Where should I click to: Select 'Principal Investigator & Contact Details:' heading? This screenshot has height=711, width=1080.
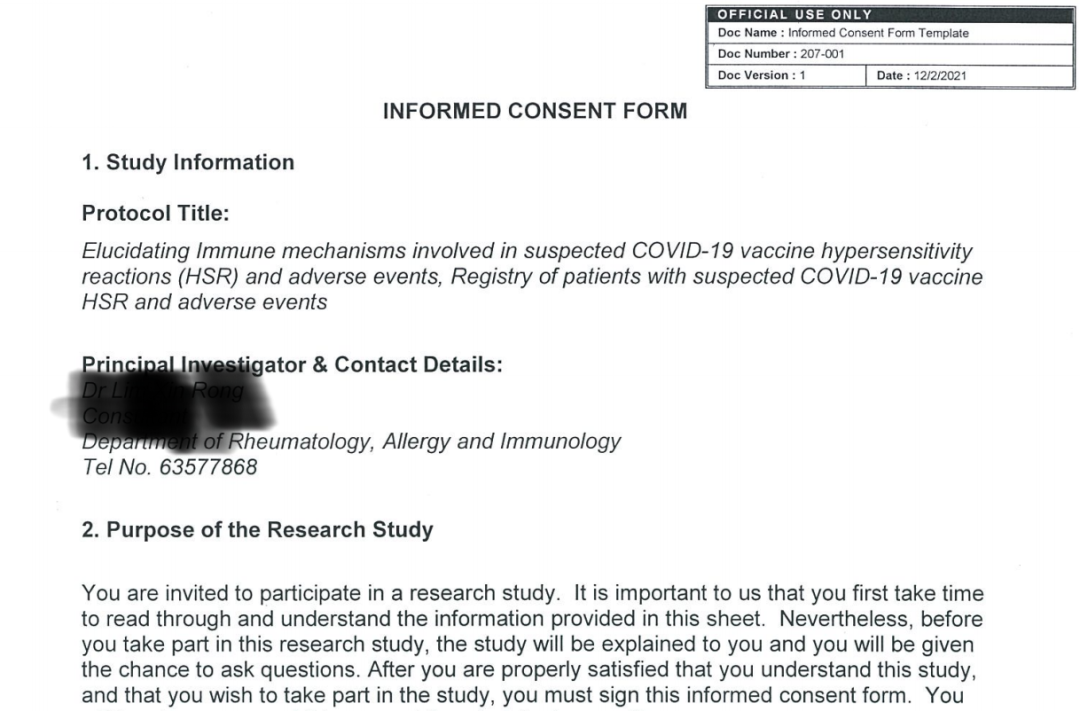pos(292,364)
